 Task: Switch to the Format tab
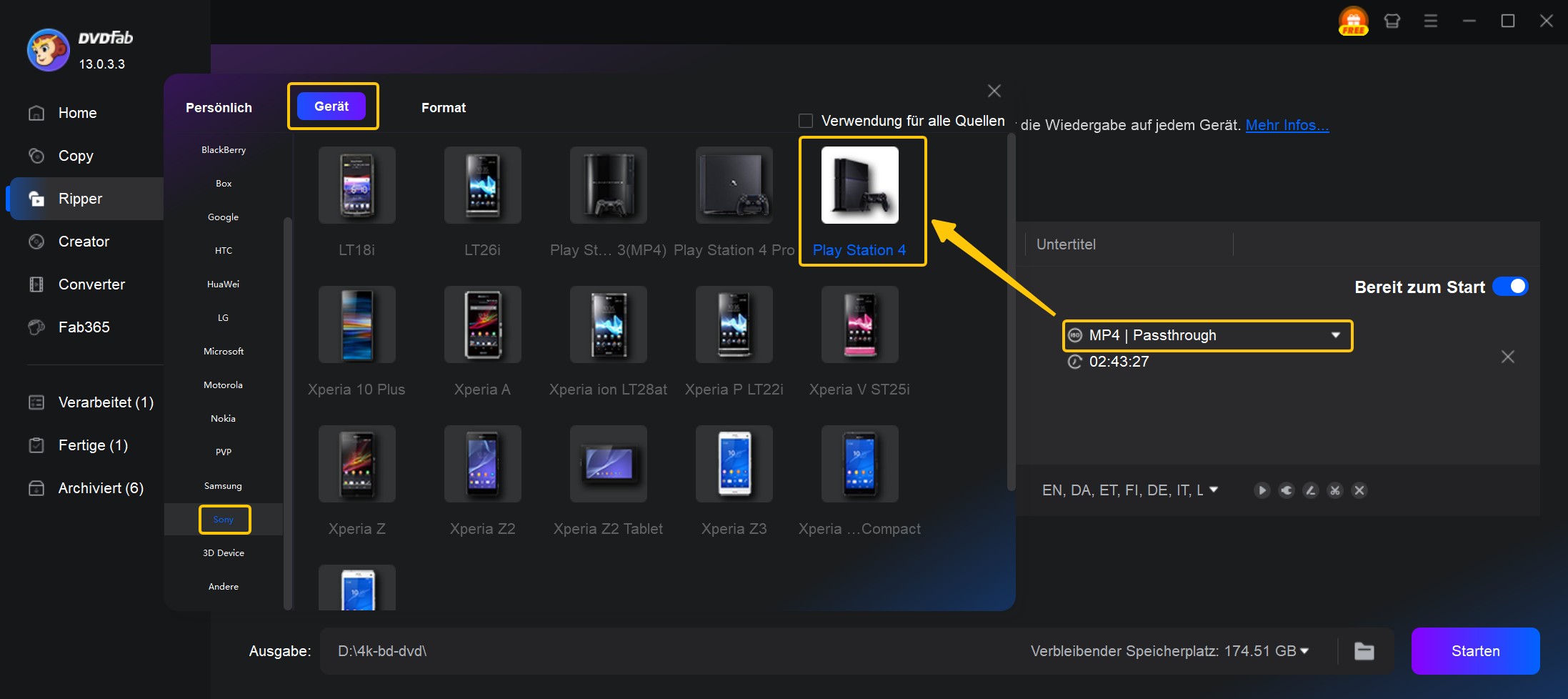click(x=444, y=108)
